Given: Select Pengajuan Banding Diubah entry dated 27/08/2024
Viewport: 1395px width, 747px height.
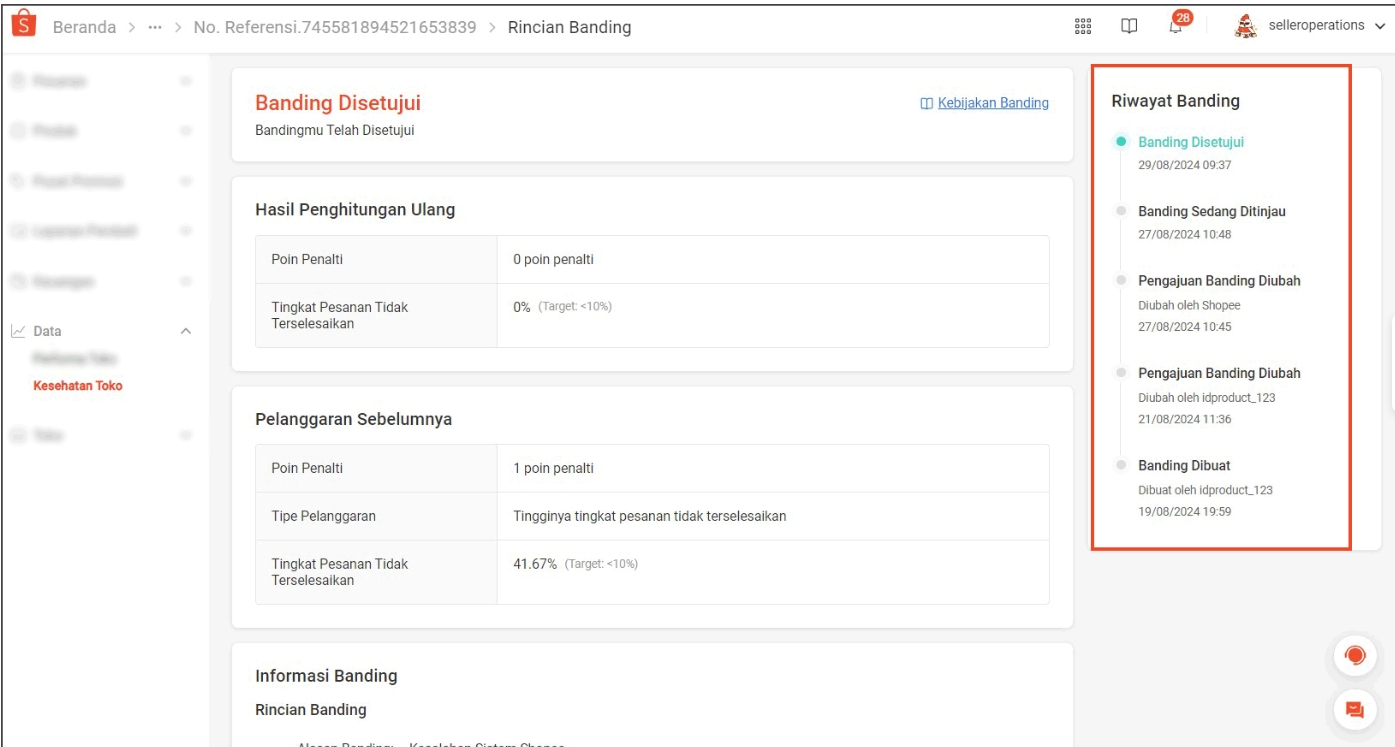Looking at the screenshot, I should click(1219, 281).
